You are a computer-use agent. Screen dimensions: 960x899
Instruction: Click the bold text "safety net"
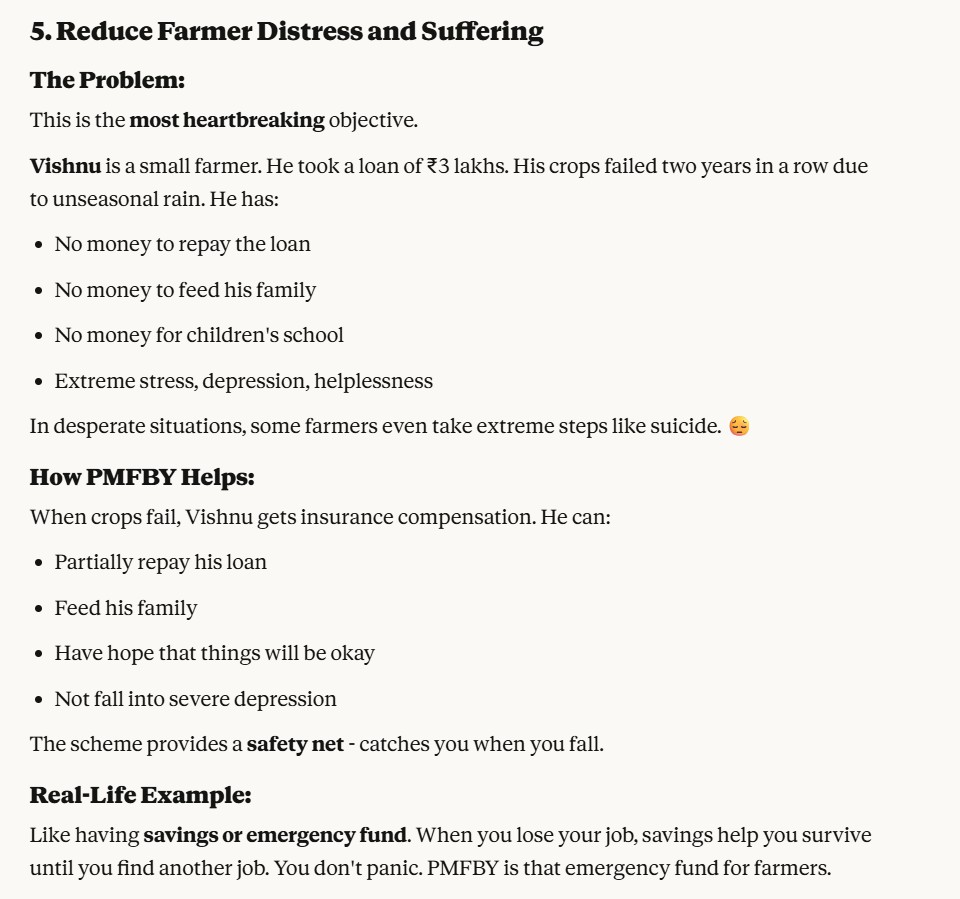pyautogui.click(x=295, y=744)
